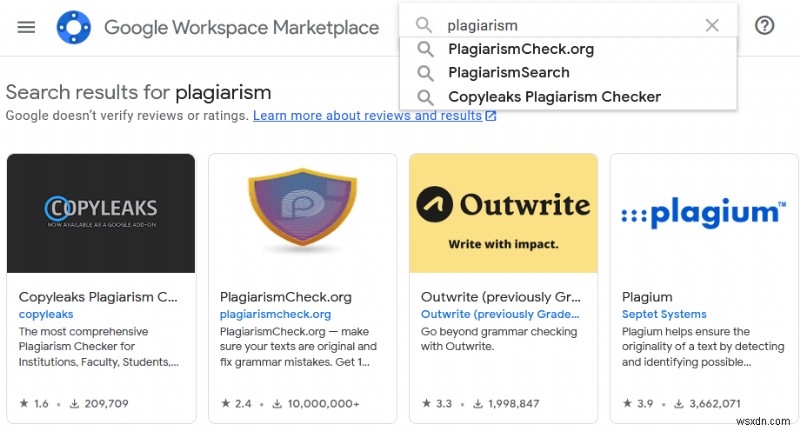800x430 pixels.
Task: Click the download icon next to 10,000,000+
Action: point(277,403)
